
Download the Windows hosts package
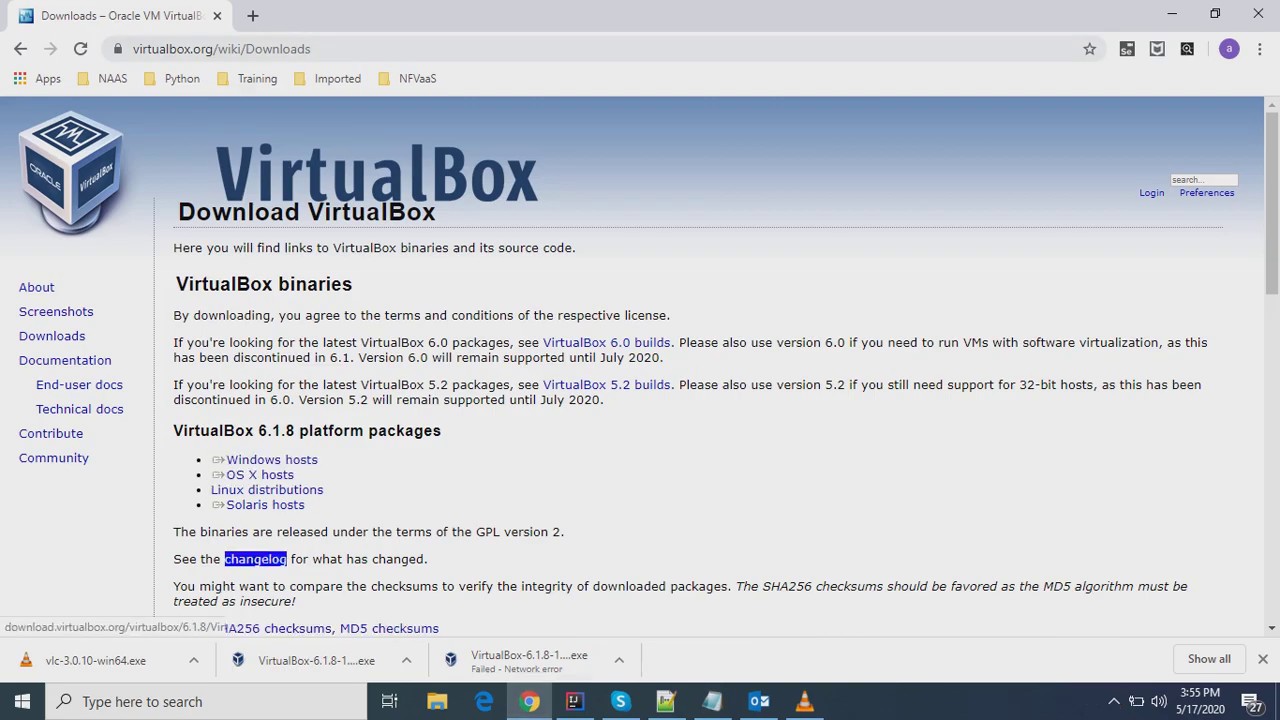[271, 460]
